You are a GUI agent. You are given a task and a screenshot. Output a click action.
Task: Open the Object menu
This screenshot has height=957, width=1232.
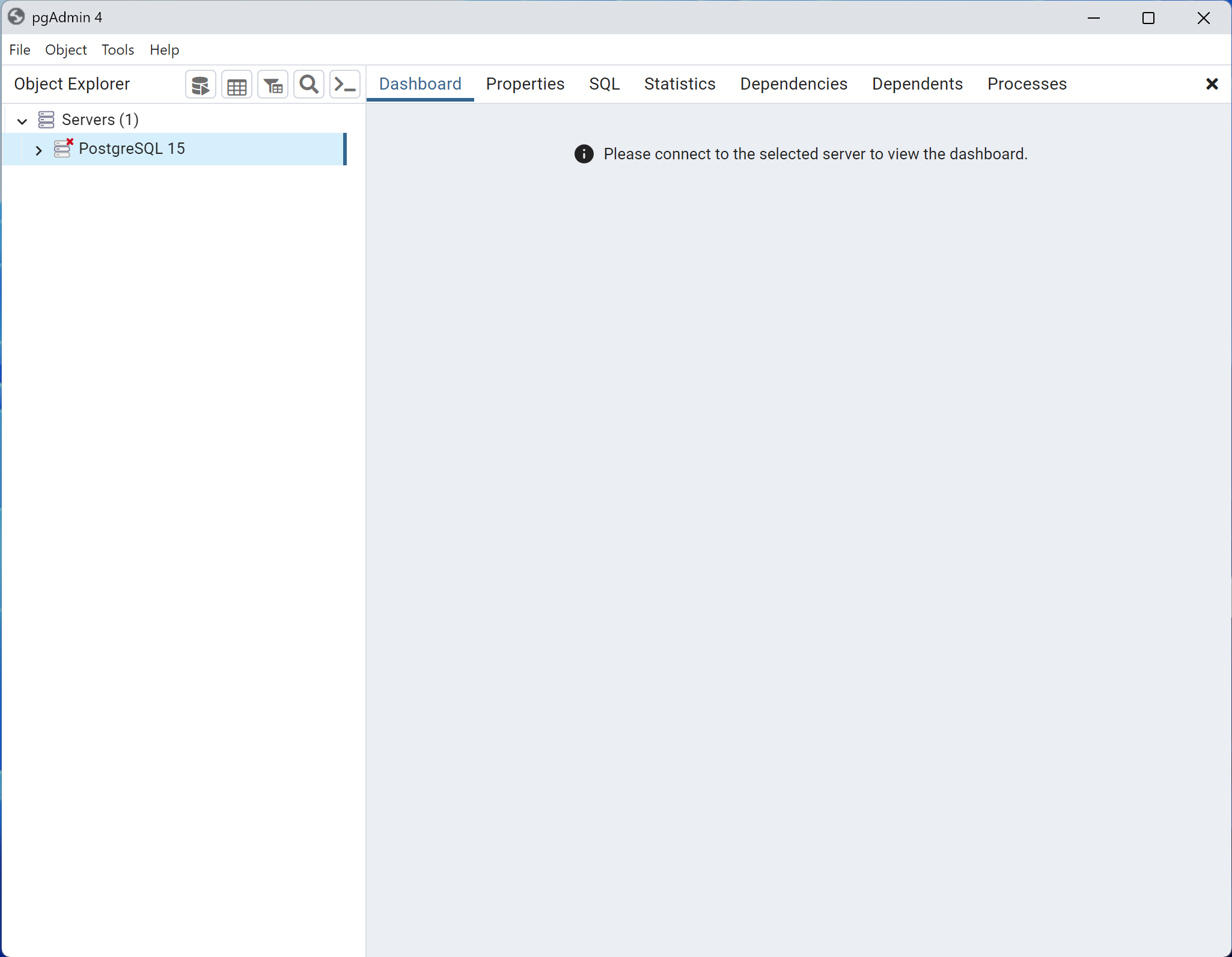click(66, 50)
